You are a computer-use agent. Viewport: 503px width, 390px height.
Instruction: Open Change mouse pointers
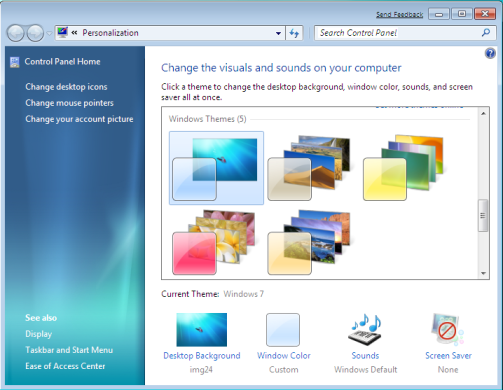(x=69, y=103)
